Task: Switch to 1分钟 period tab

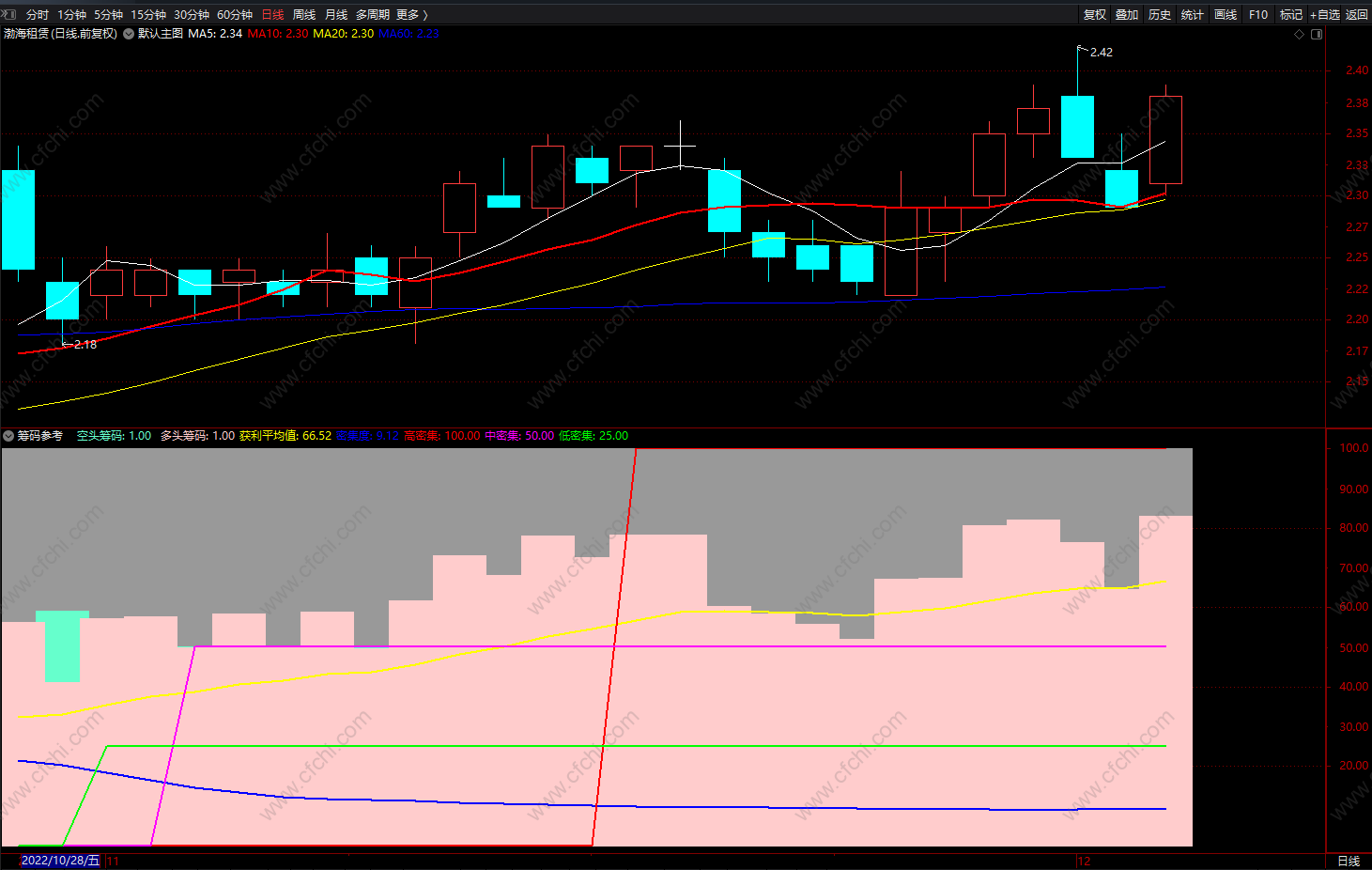Action: [x=71, y=14]
